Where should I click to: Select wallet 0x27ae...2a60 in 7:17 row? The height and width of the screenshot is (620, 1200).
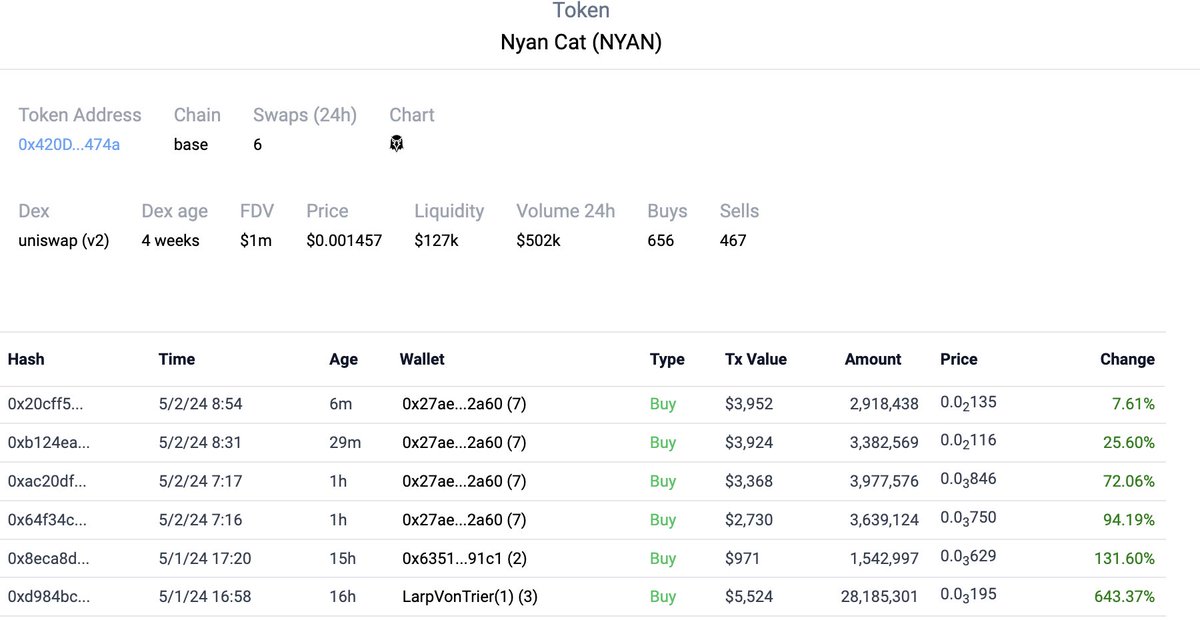(x=464, y=481)
